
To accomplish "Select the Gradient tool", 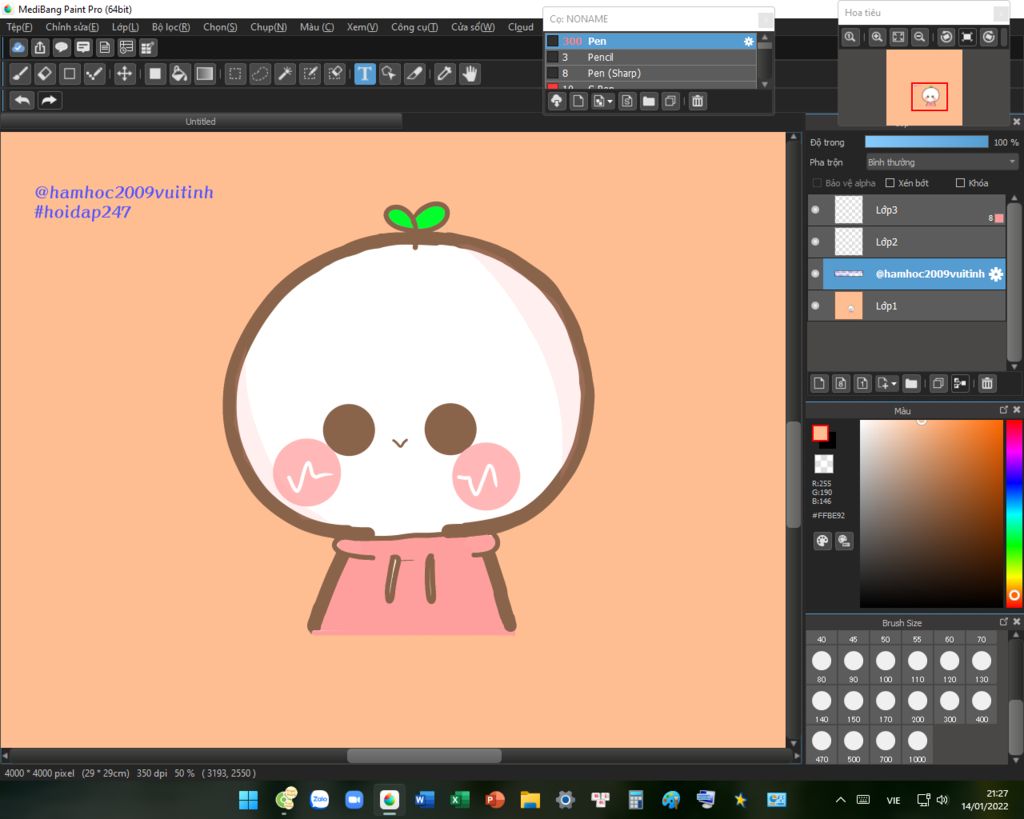I will point(204,74).
